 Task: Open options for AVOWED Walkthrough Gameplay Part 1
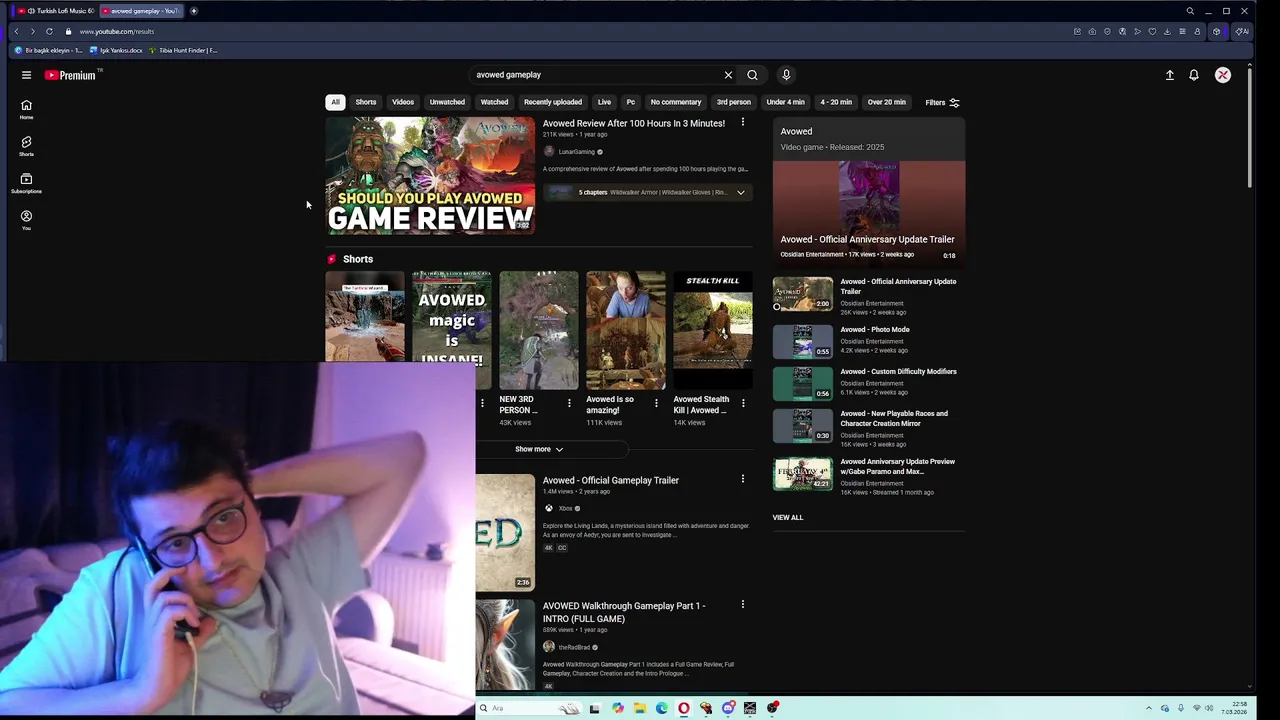tap(742, 604)
